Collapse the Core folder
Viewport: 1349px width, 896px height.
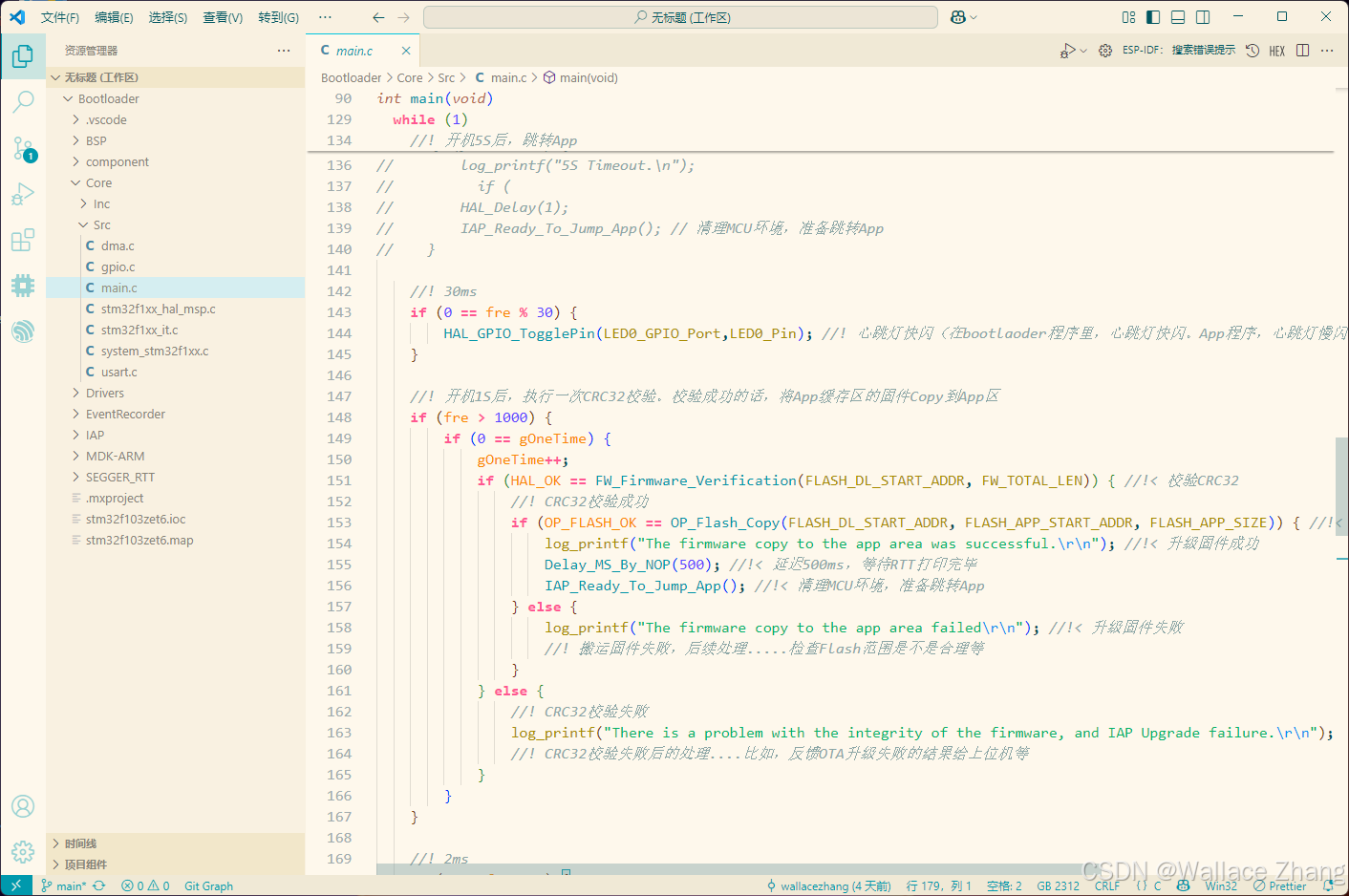click(98, 183)
